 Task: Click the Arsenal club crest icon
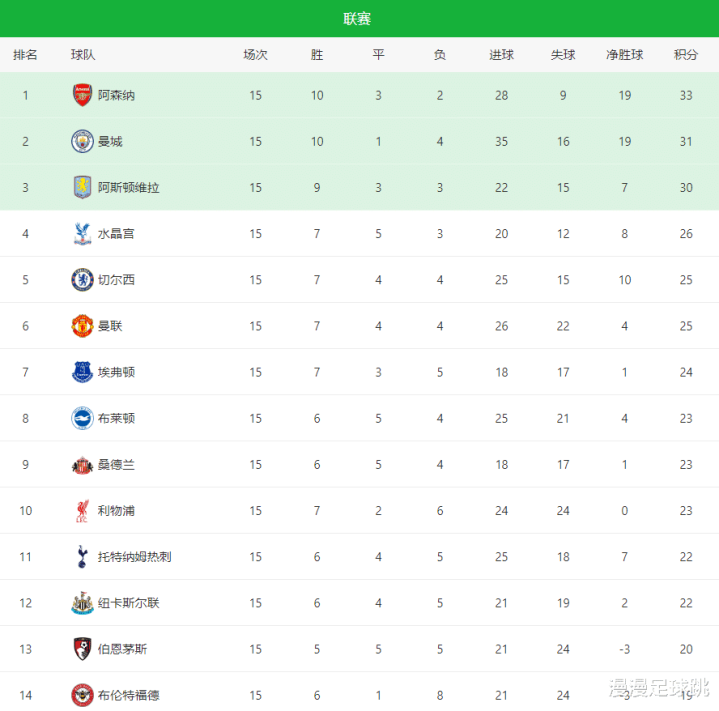[82, 95]
